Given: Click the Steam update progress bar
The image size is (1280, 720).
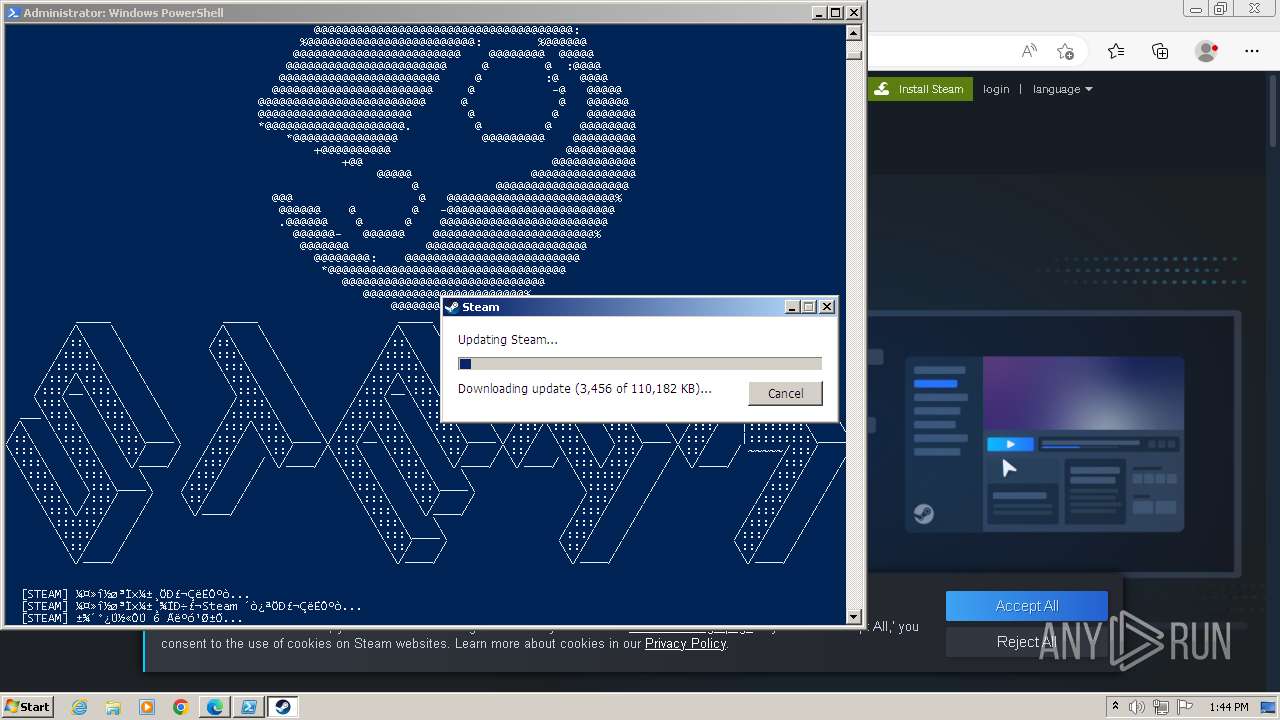Looking at the screenshot, I should (x=640, y=364).
